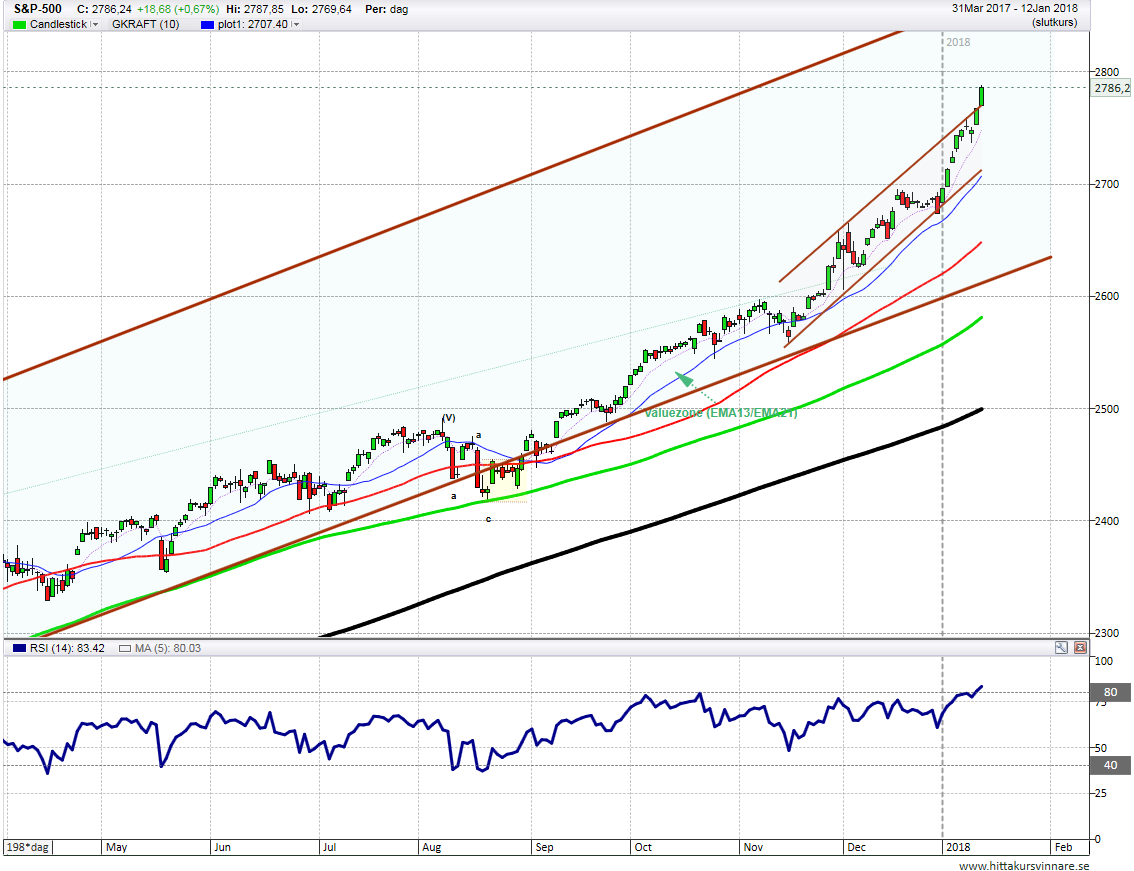
Task: Click the 2500 price axis label
Action: [x=1107, y=409]
